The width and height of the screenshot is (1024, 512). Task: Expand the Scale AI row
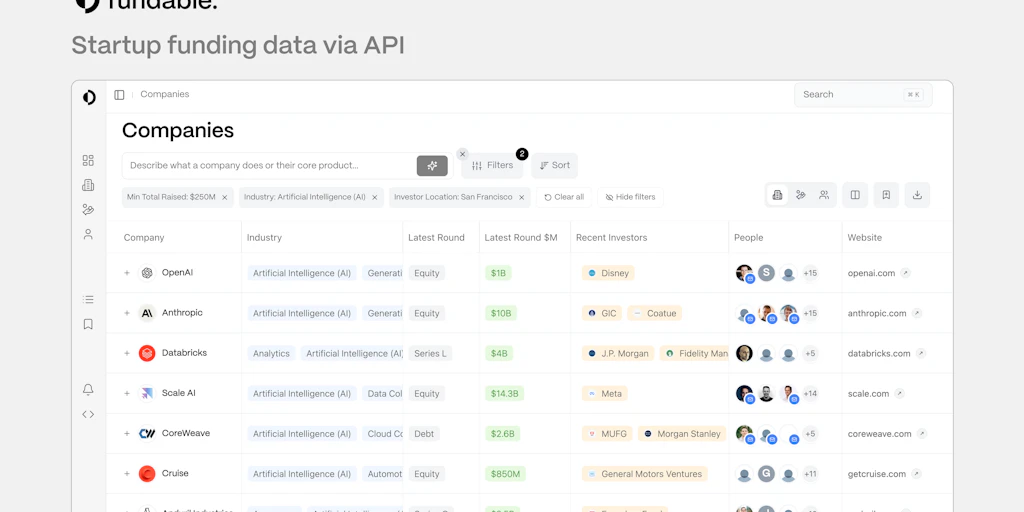coord(127,393)
